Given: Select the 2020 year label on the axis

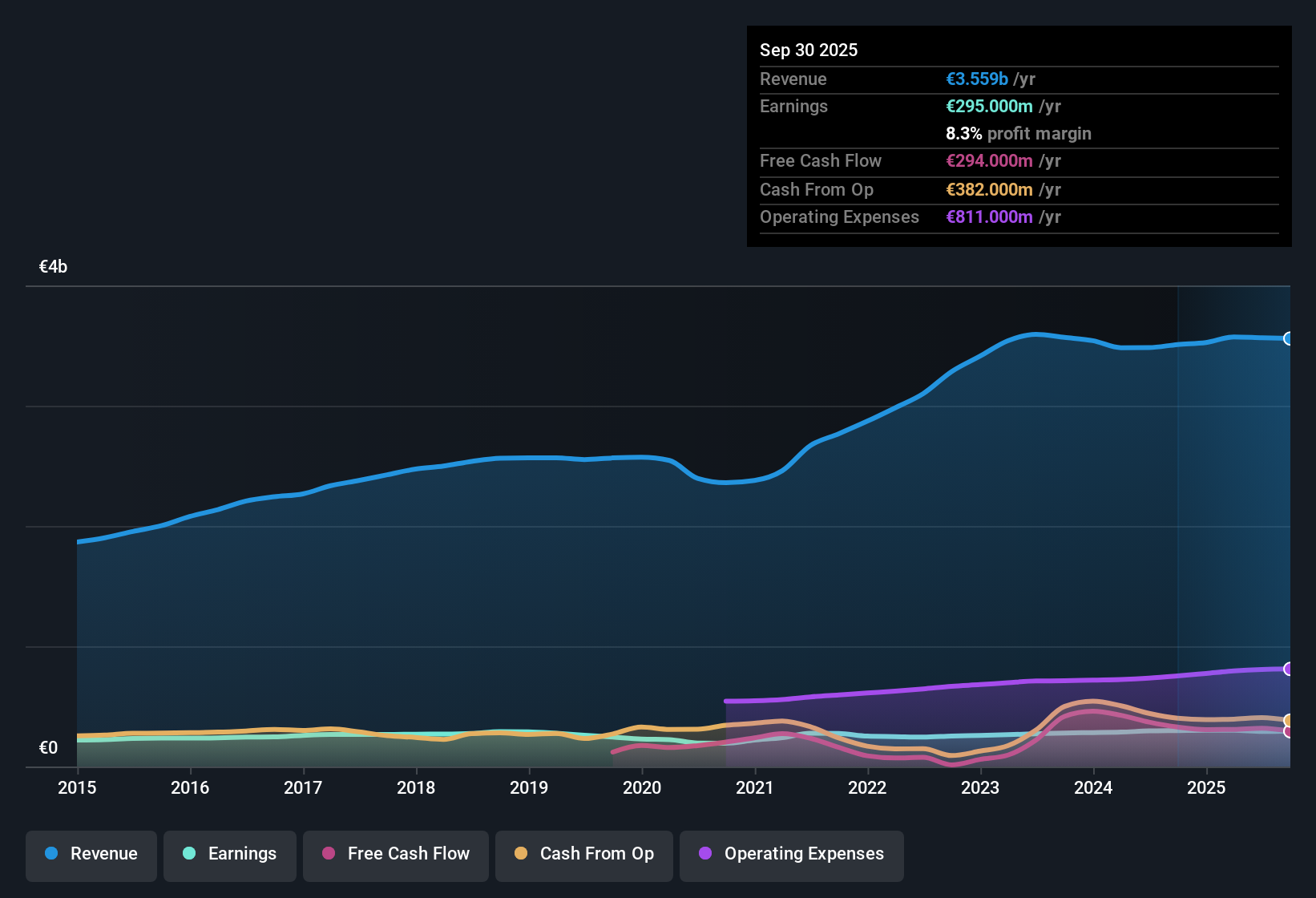Looking at the screenshot, I should tap(642, 788).
